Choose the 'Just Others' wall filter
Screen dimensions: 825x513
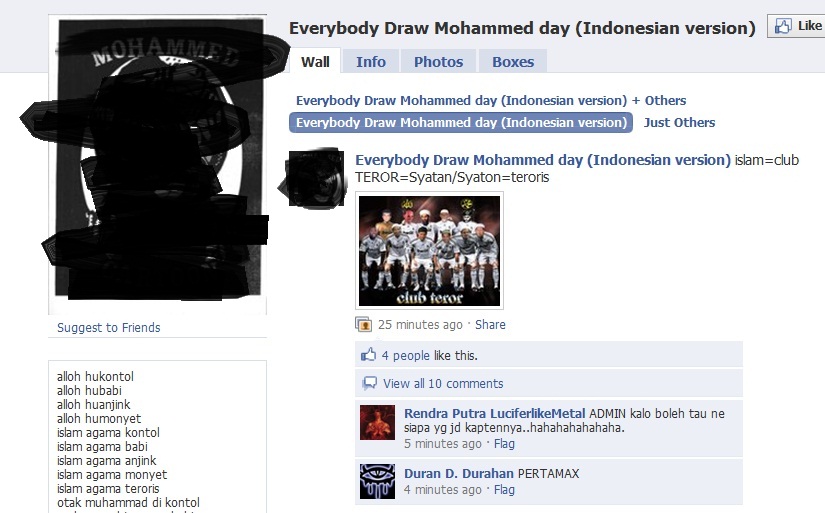679,123
